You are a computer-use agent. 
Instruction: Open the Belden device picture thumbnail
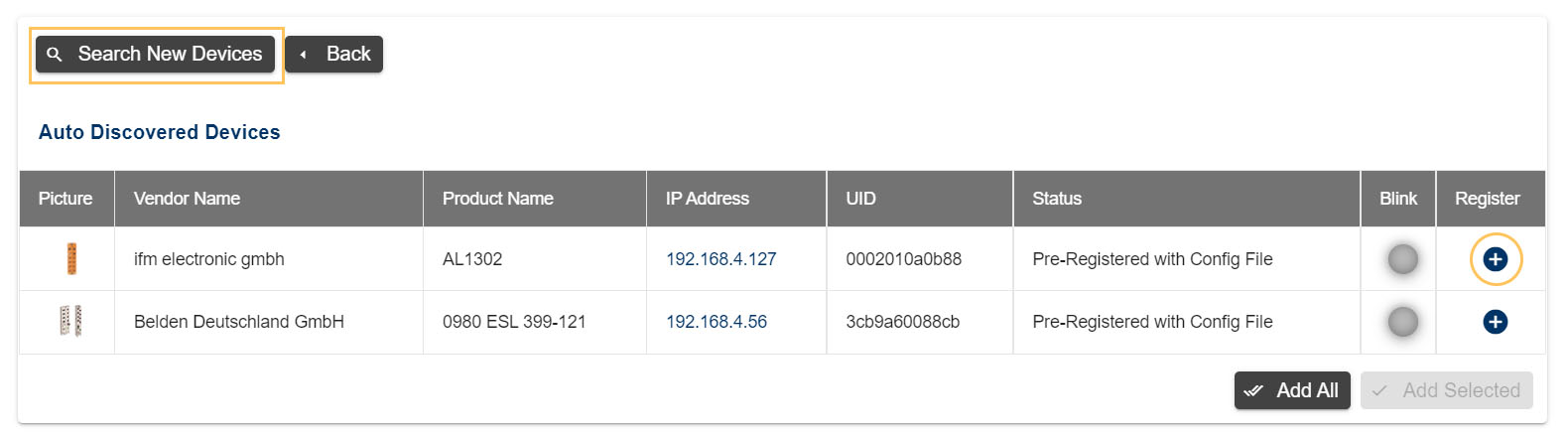pos(70,321)
